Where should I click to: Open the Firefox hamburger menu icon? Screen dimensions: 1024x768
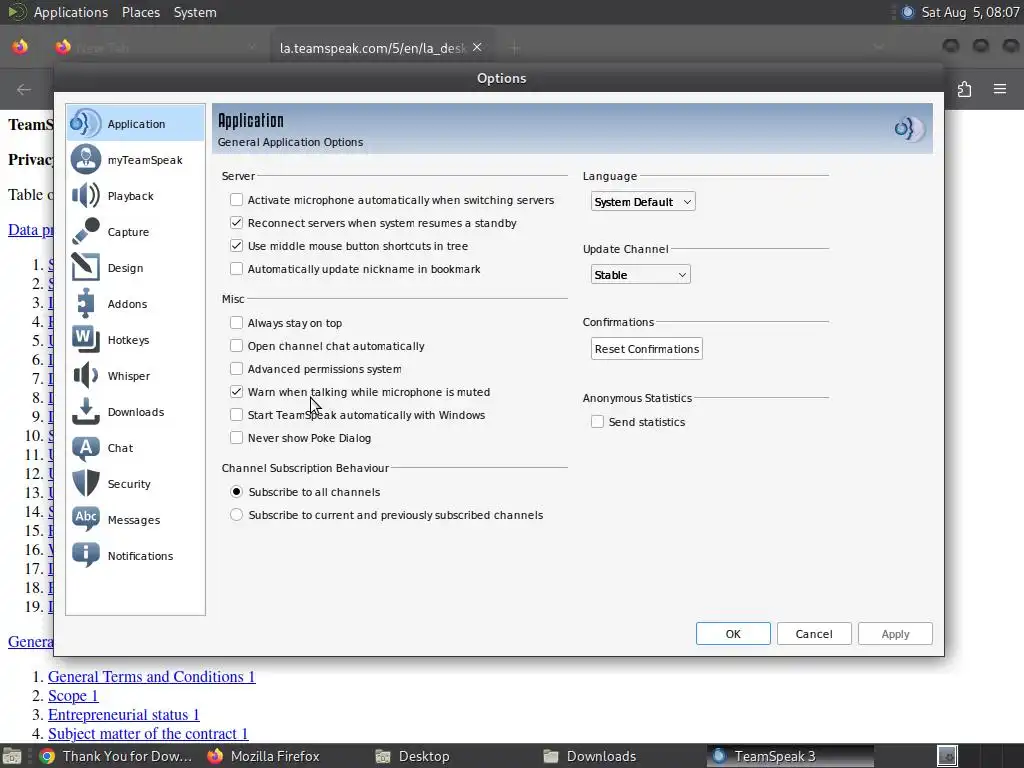1000,89
